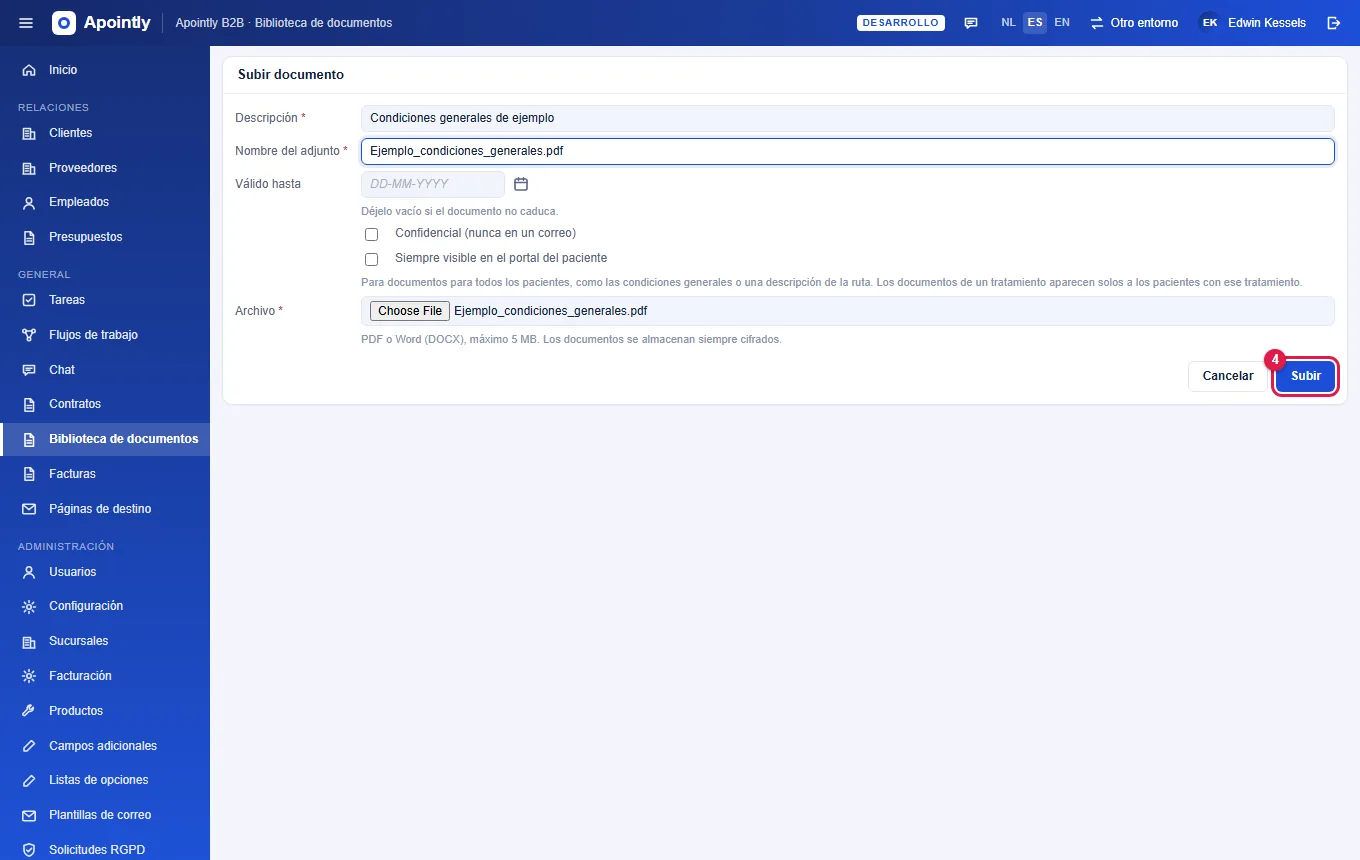1360x860 pixels.
Task: Click the Choose File button
Action: pyautogui.click(x=410, y=311)
